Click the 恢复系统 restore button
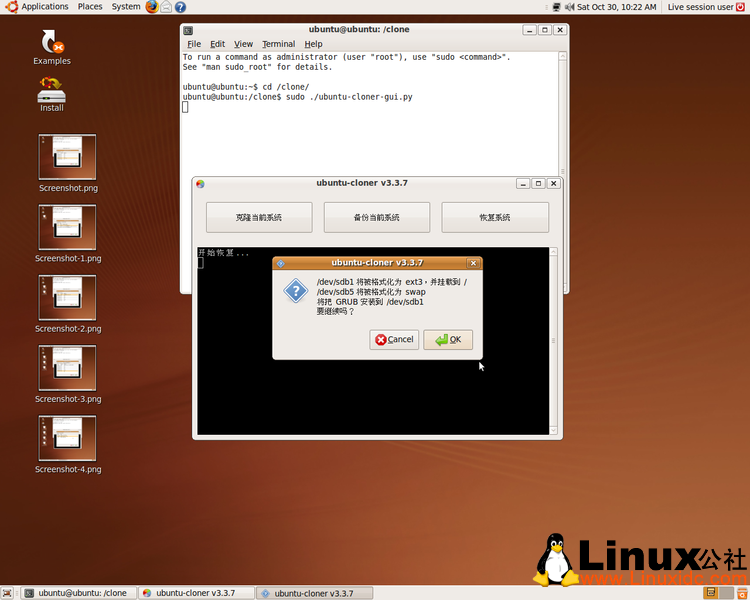Viewport: 750px width, 600px height. [x=495, y=218]
